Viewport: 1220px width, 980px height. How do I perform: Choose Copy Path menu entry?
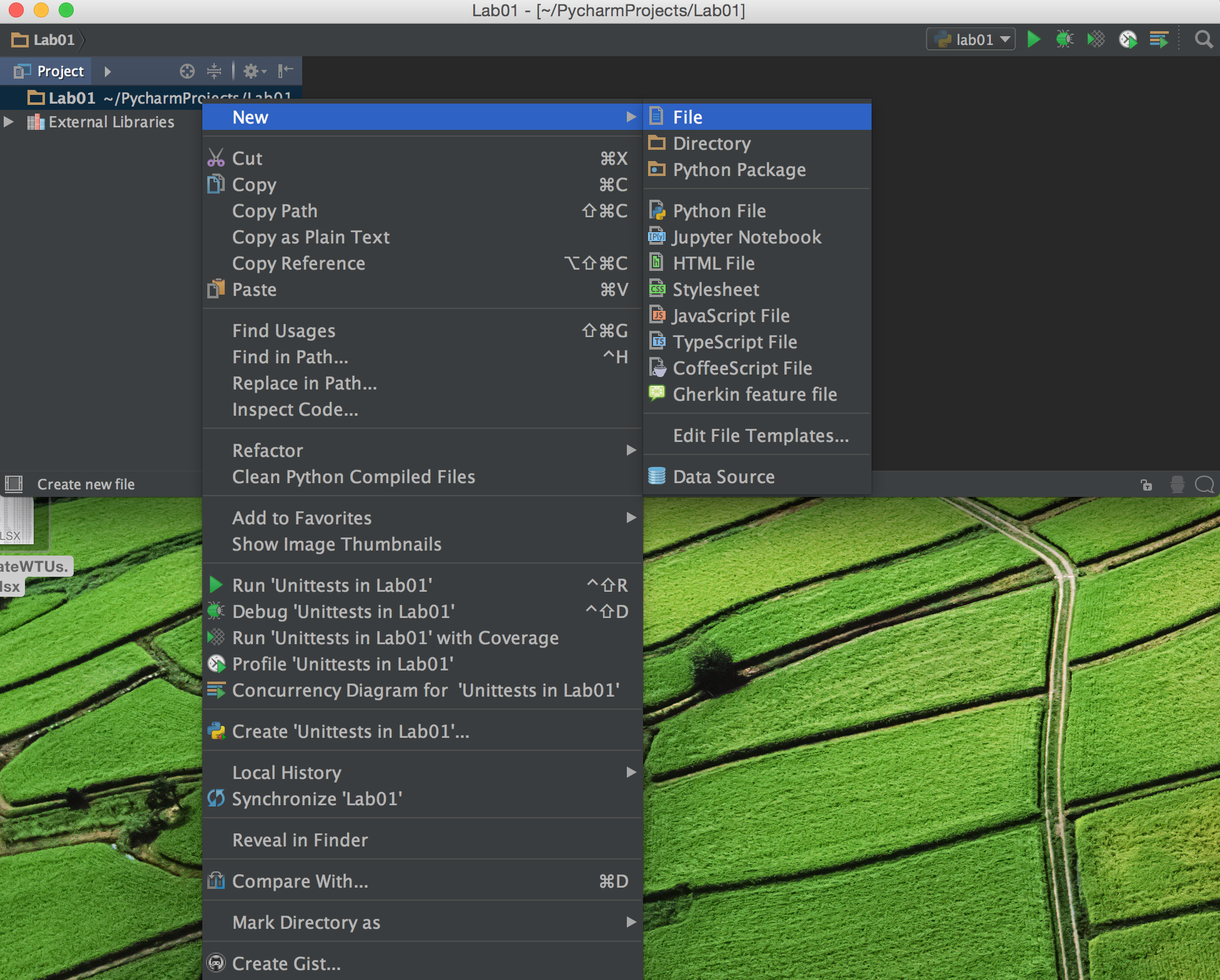pyautogui.click(x=423, y=211)
